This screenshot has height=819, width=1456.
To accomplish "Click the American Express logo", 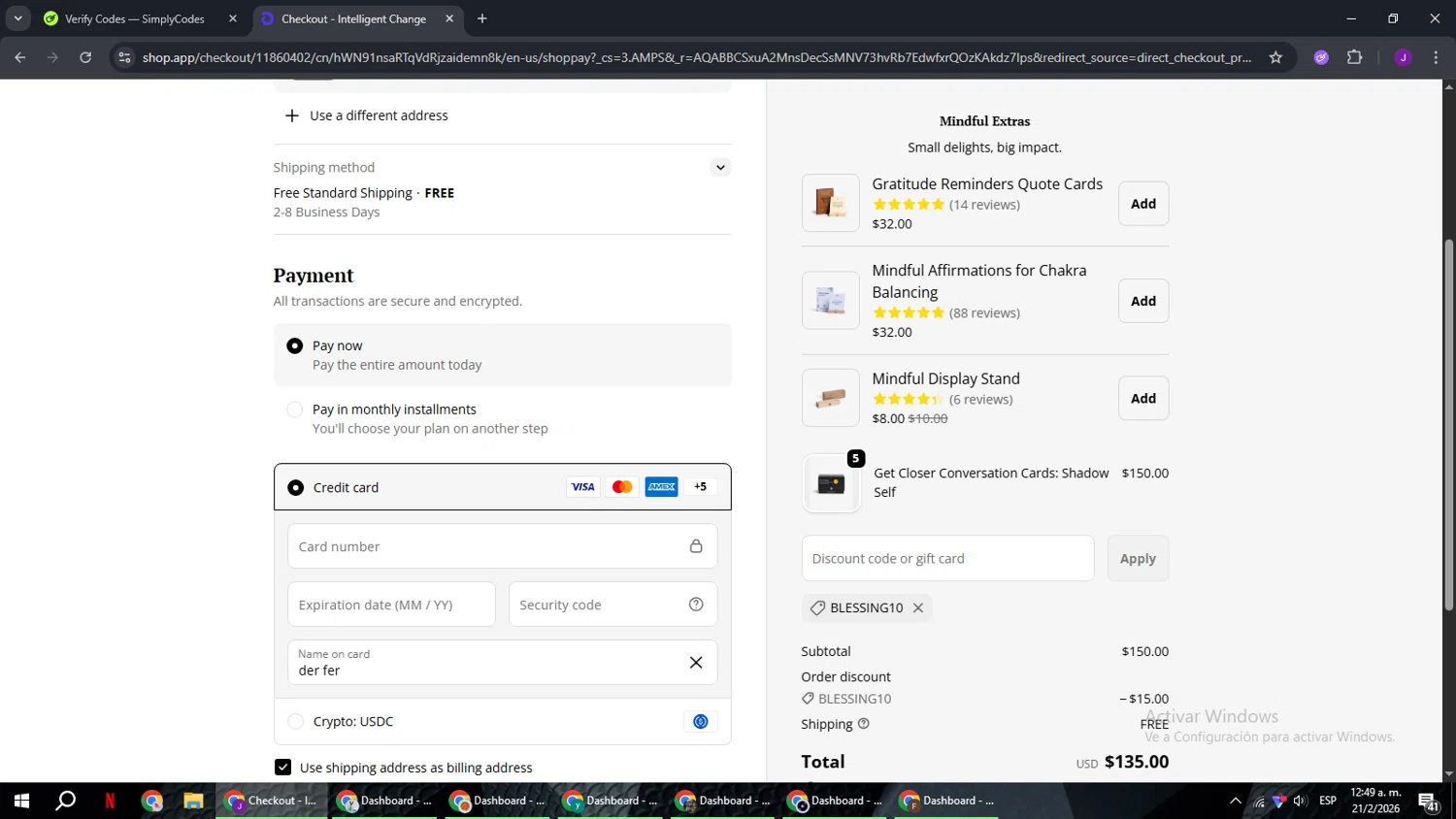I will 662,487.
